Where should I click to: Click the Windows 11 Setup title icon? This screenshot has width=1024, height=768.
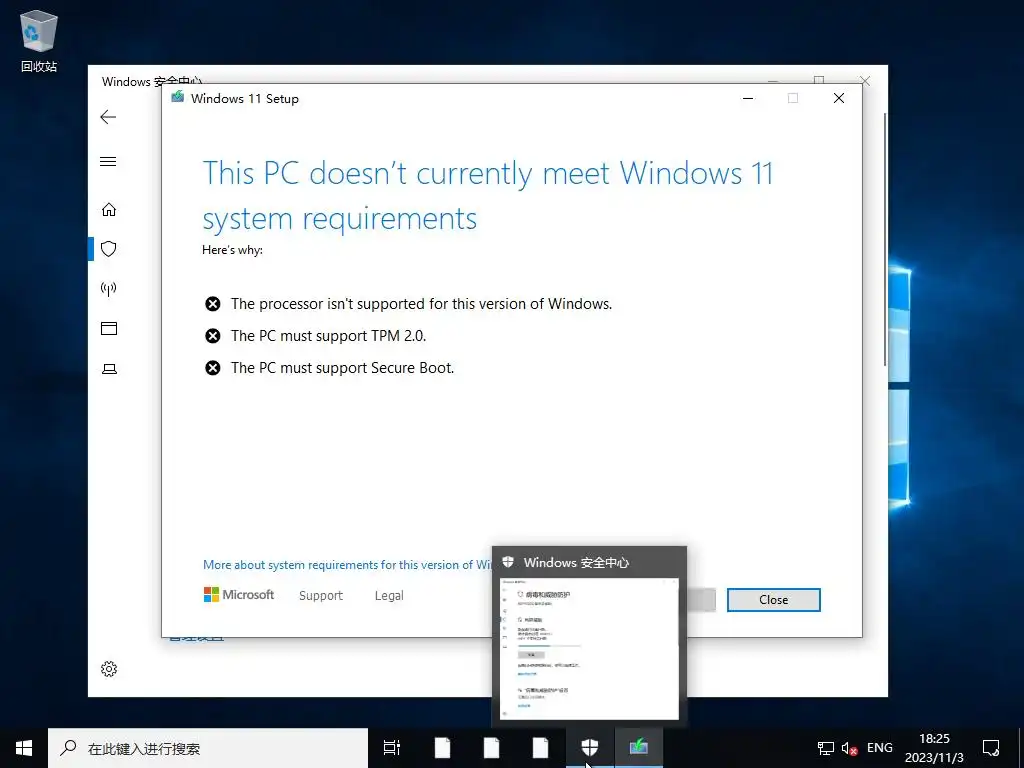(177, 97)
